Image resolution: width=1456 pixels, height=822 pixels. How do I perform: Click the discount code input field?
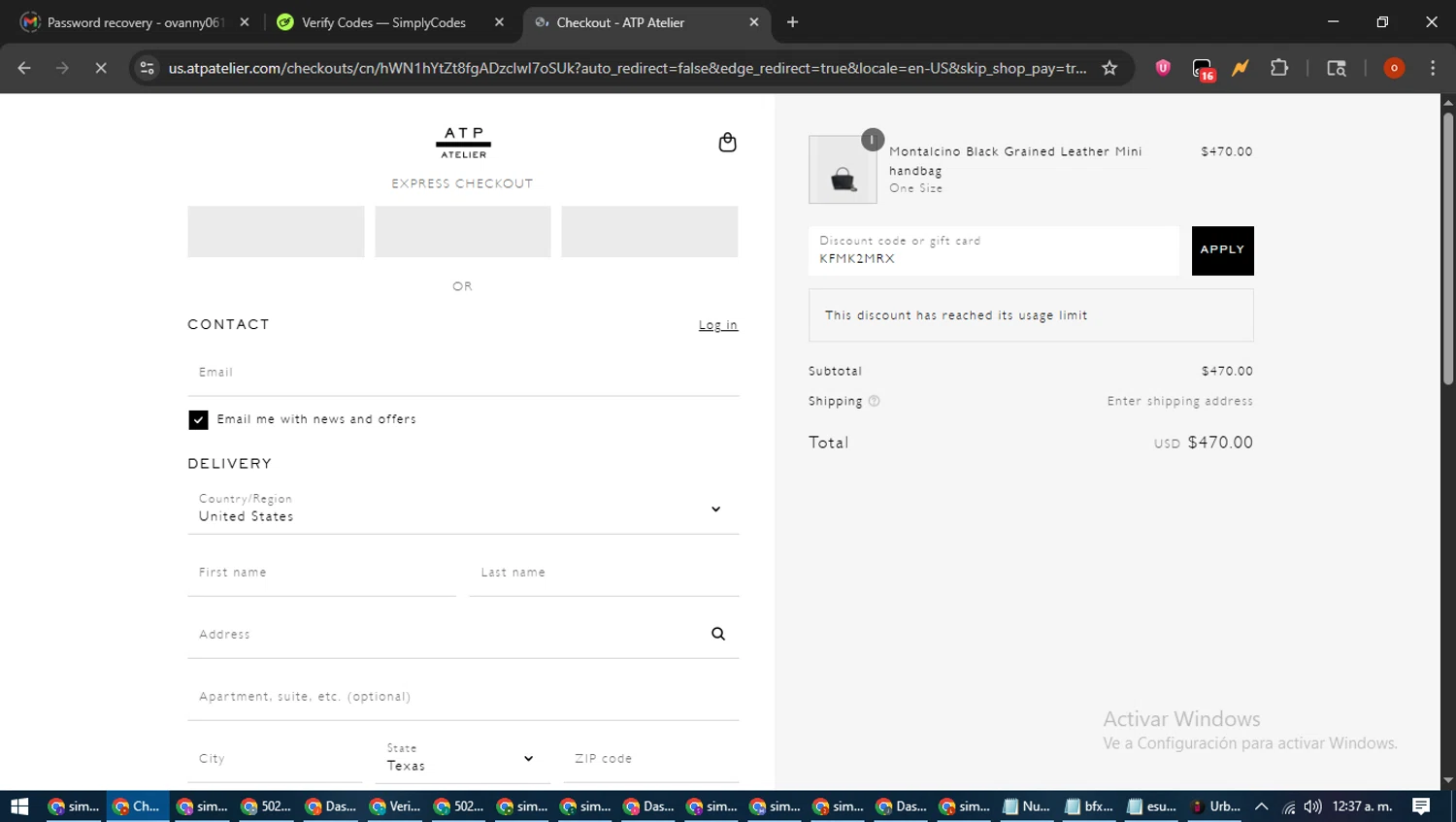[x=994, y=250]
